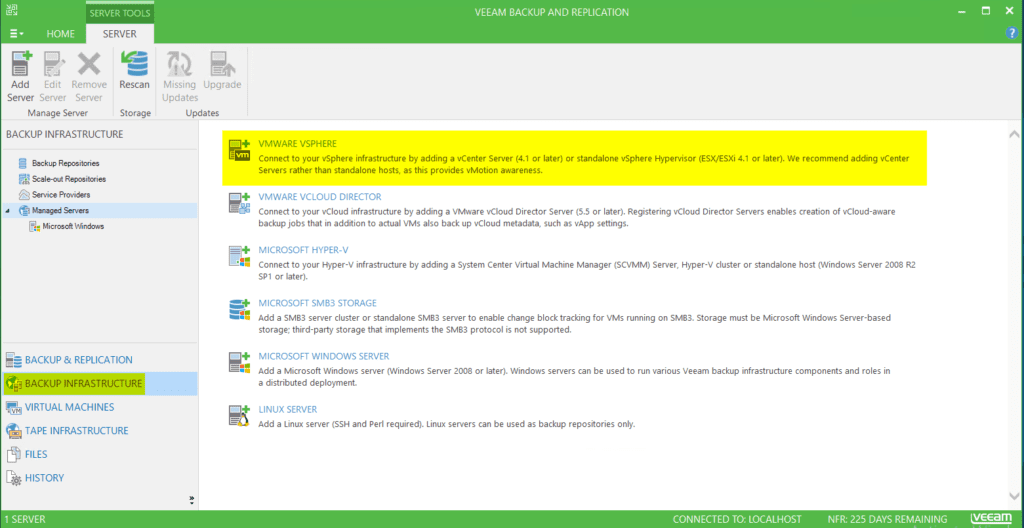This screenshot has height=528, width=1024.
Task: Click the Backup & Replication view icon
Action: [x=14, y=360]
